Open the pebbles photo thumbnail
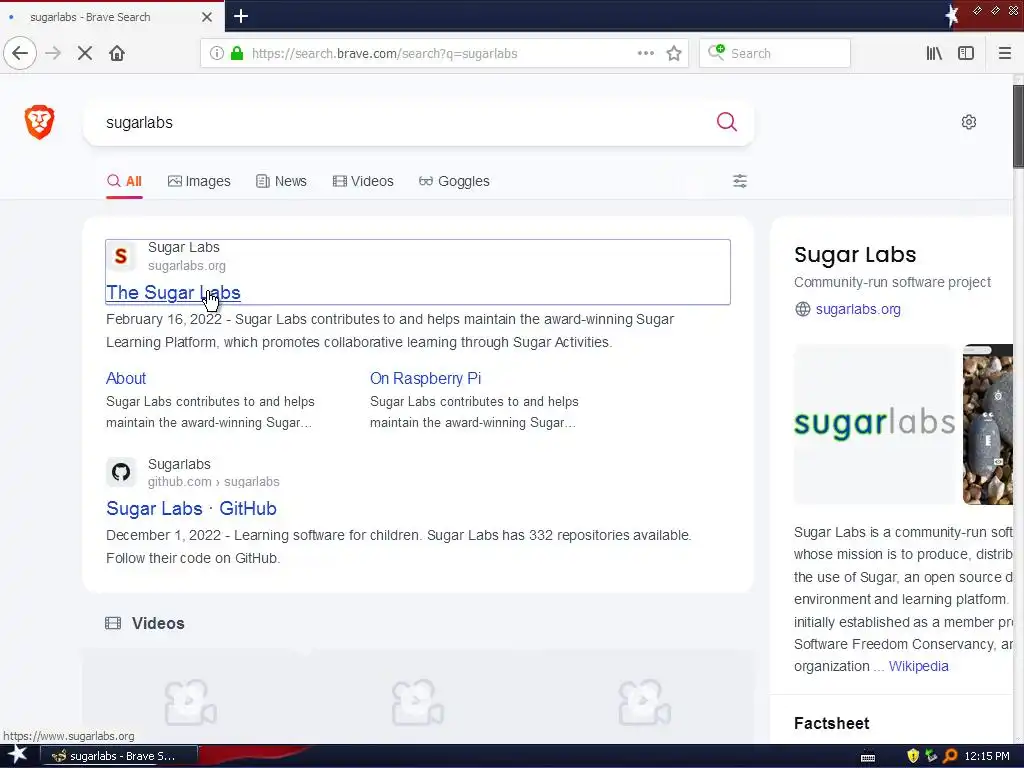This screenshot has width=1024, height=768. [987, 424]
